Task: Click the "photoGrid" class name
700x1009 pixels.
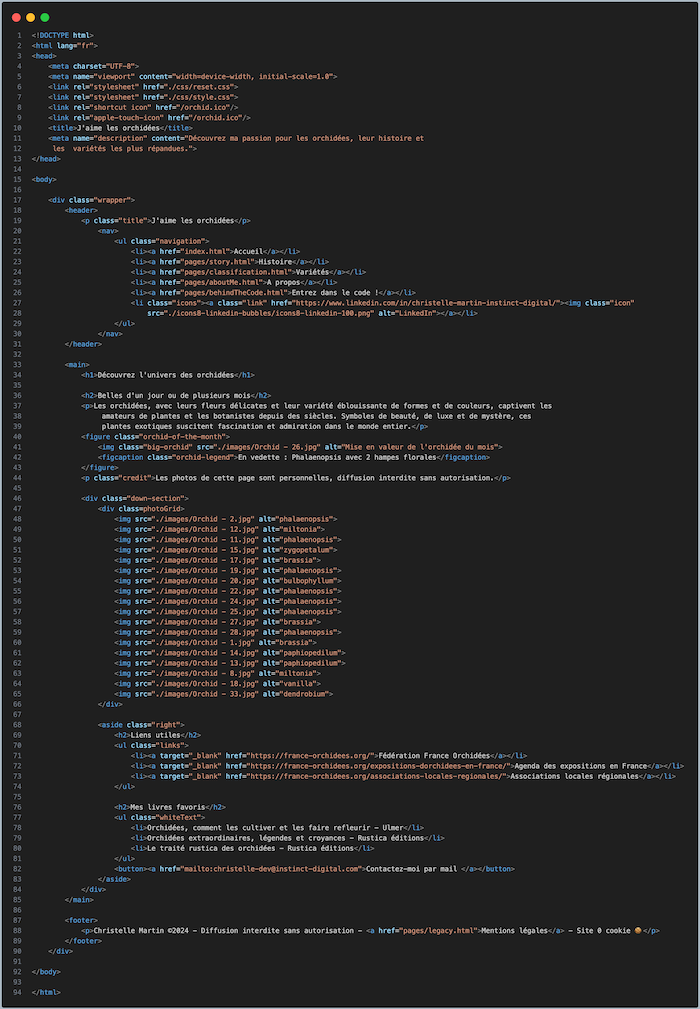Action: click(164, 508)
